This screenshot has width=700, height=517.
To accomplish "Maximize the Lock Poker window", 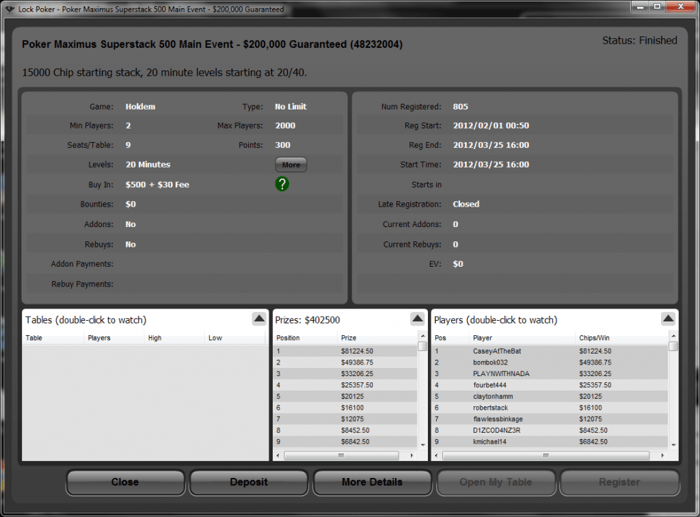I will pos(657,7).
